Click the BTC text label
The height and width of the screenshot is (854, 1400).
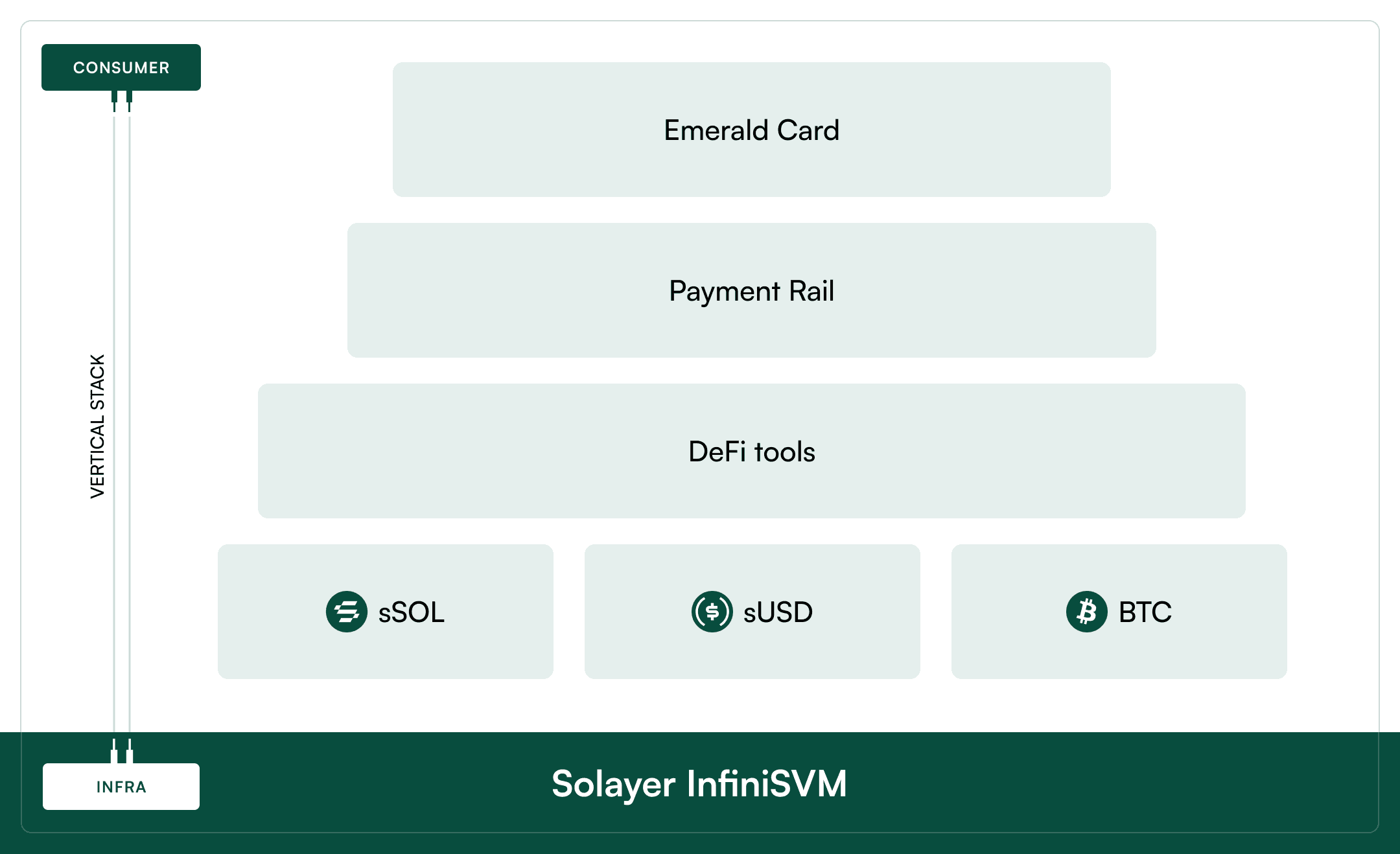click(x=1145, y=612)
